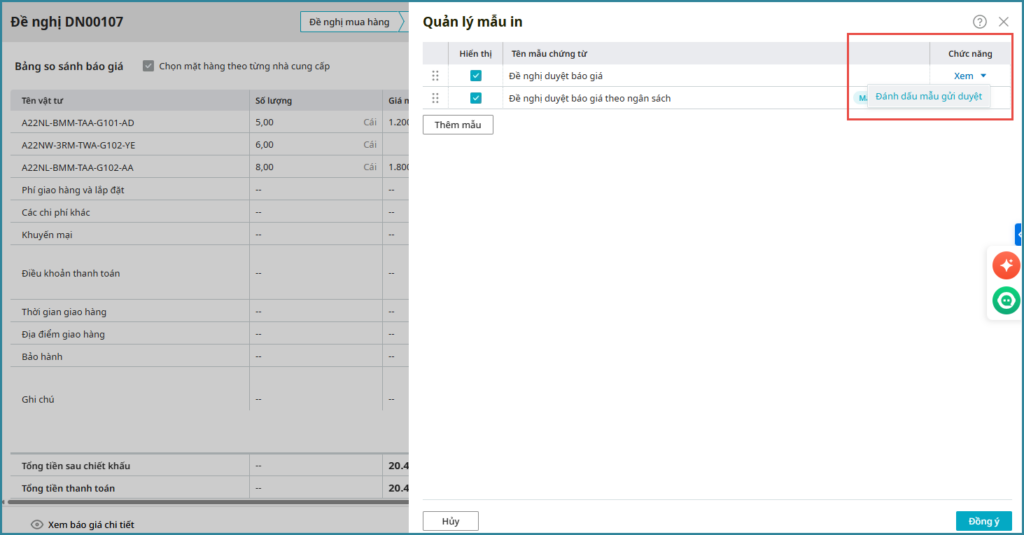This screenshot has height=535, width=1024.
Task: Select template name Đề nghị duyệt báo giá
Action: point(556,76)
